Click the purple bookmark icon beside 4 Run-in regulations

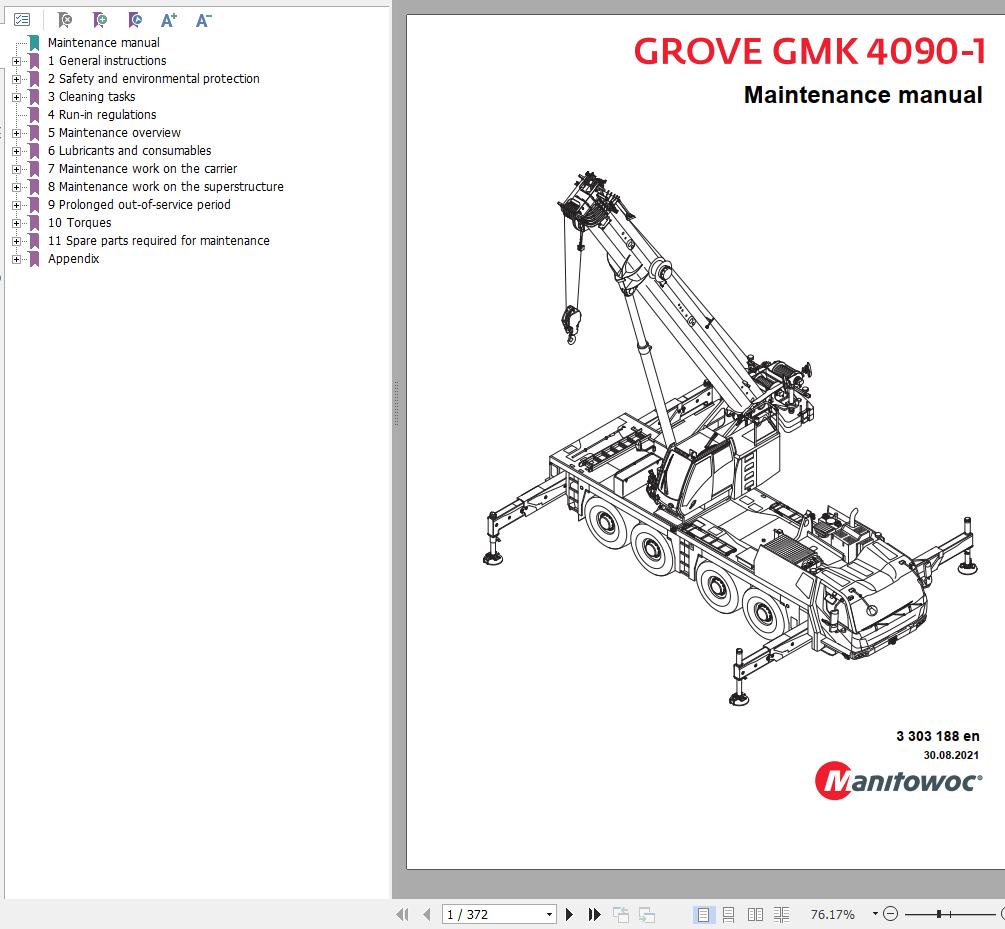34,115
